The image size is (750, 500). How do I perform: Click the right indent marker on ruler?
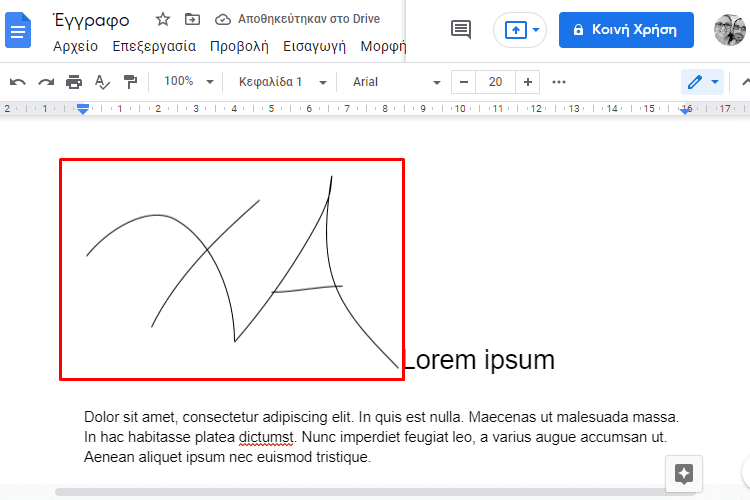[x=685, y=110]
